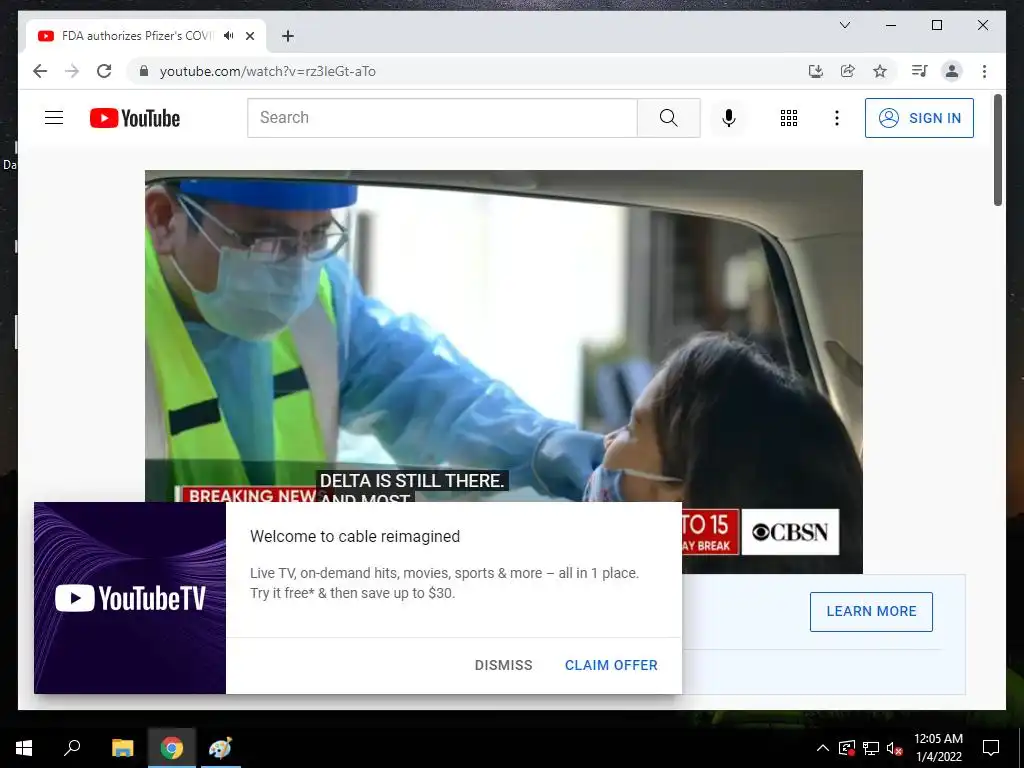Mute the tab via speaker icon
The image size is (1024, 768).
coord(228,36)
